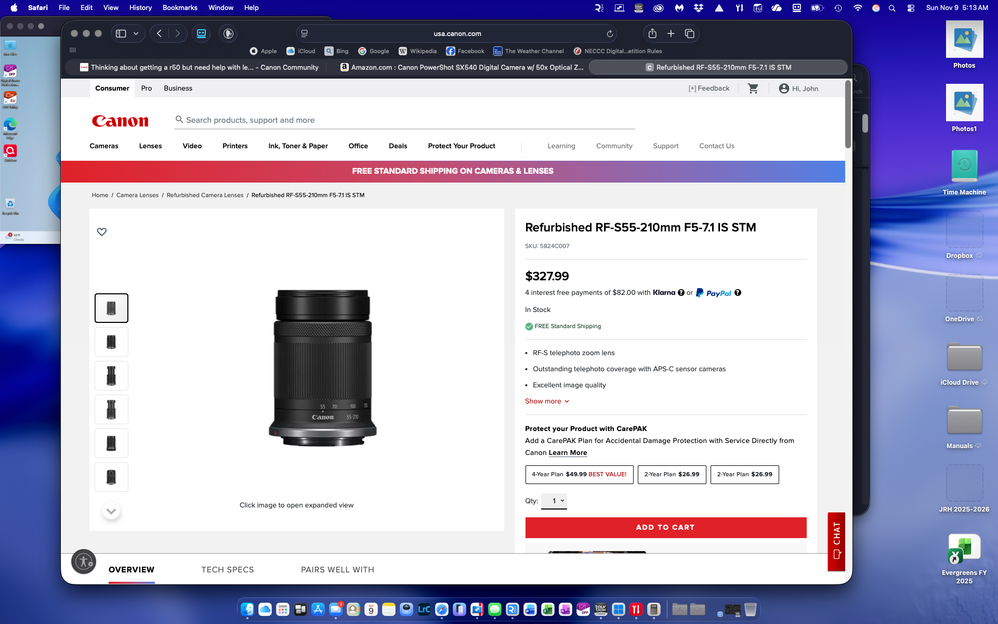The image size is (998, 624).
Task: Open the Lenses navigation menu
Action: 150,146
